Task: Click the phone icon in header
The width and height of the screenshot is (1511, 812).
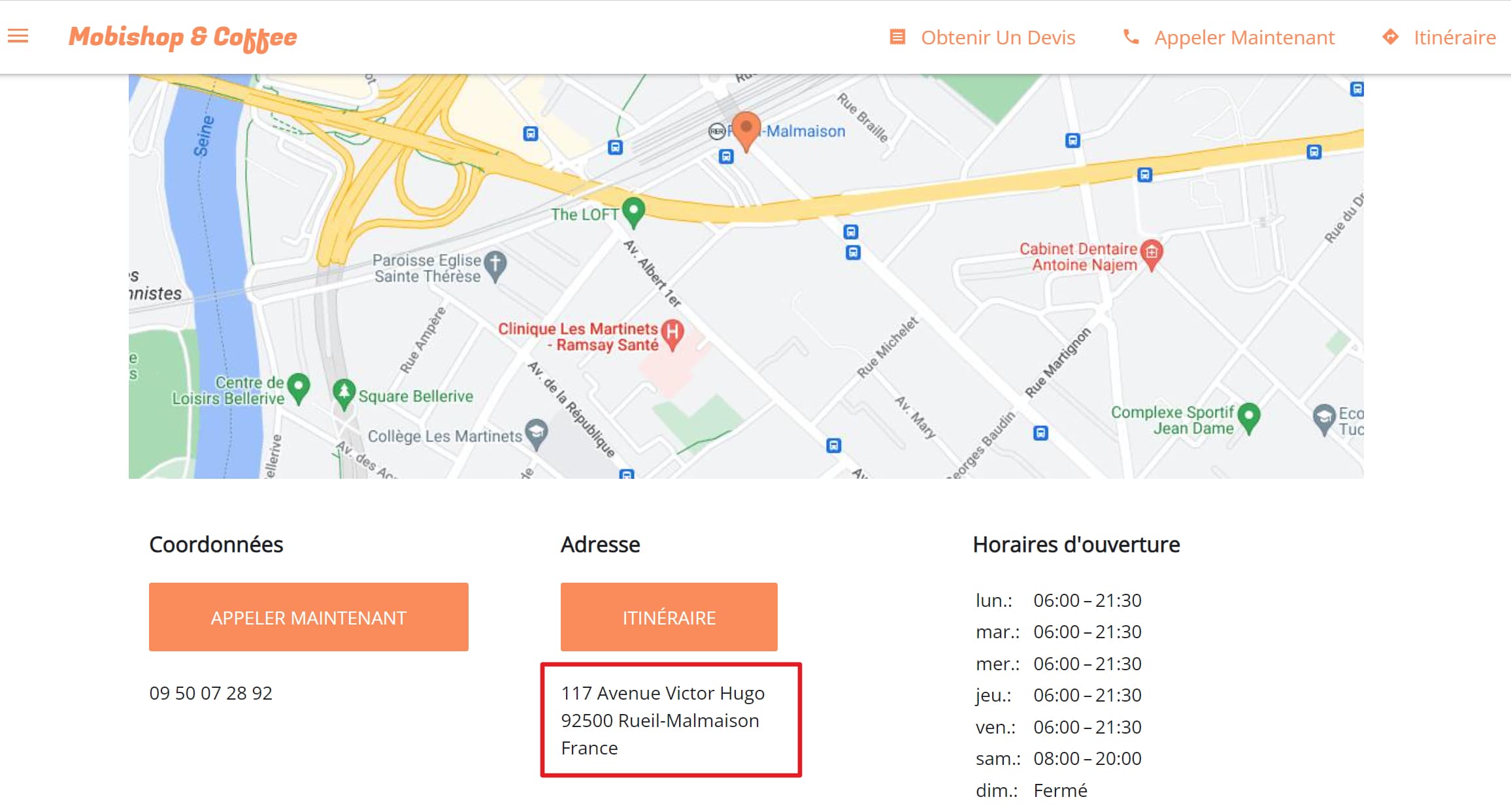Action: (x=1131, y=37)
